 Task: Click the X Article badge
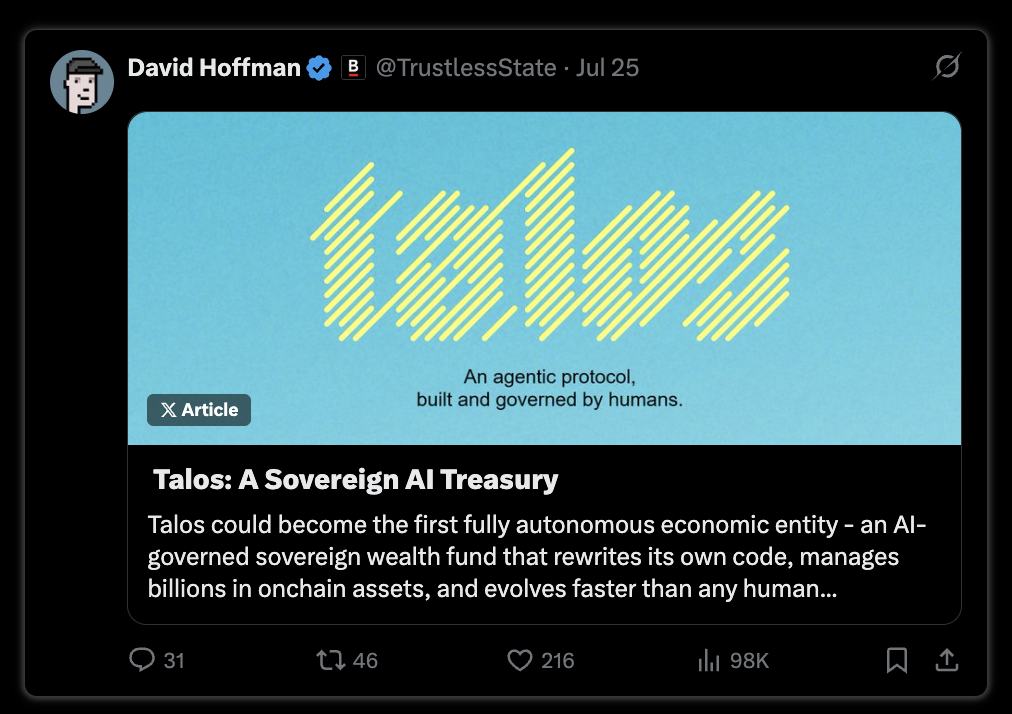click(199, 410)
